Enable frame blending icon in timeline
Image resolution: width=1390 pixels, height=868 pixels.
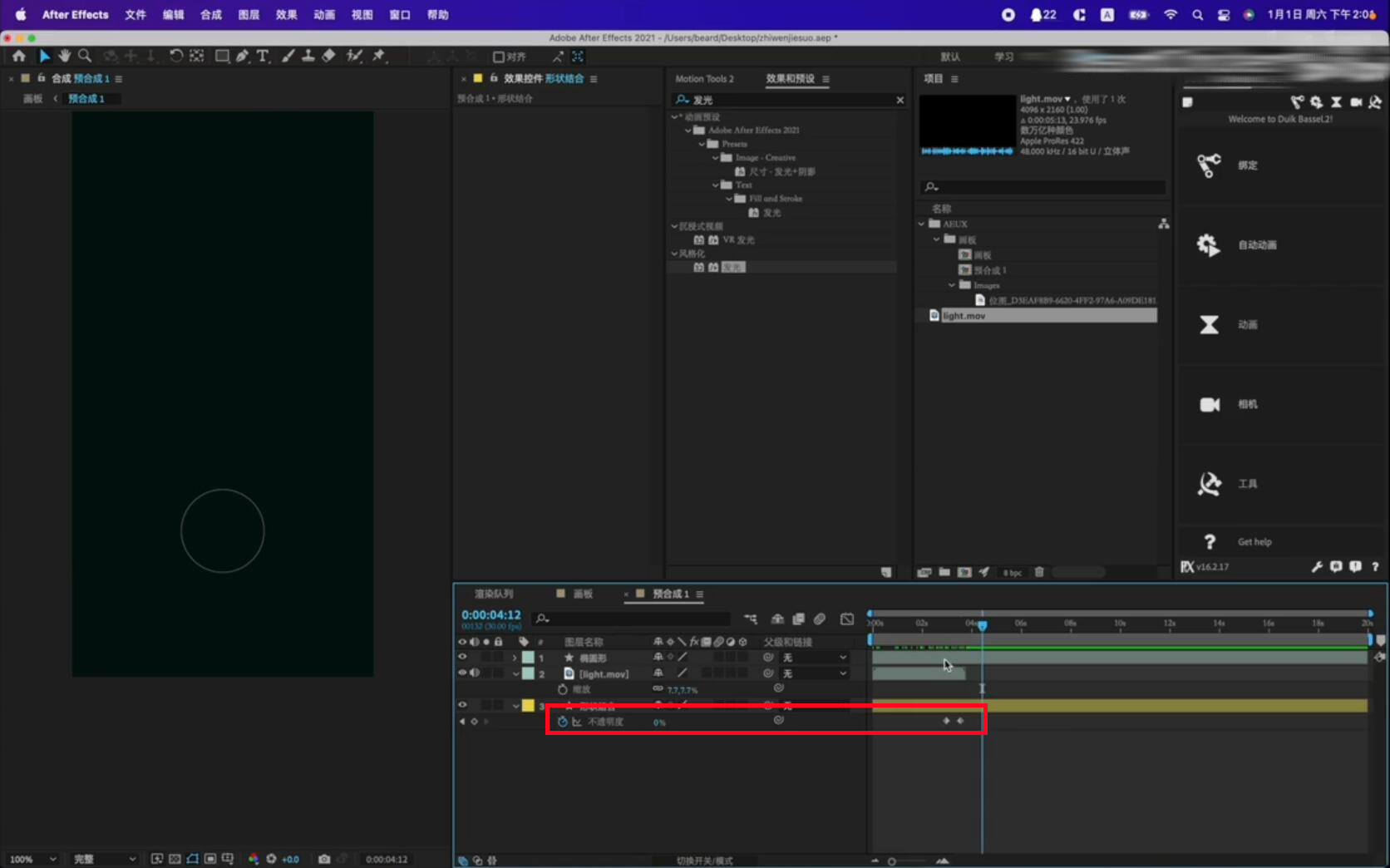798,619
